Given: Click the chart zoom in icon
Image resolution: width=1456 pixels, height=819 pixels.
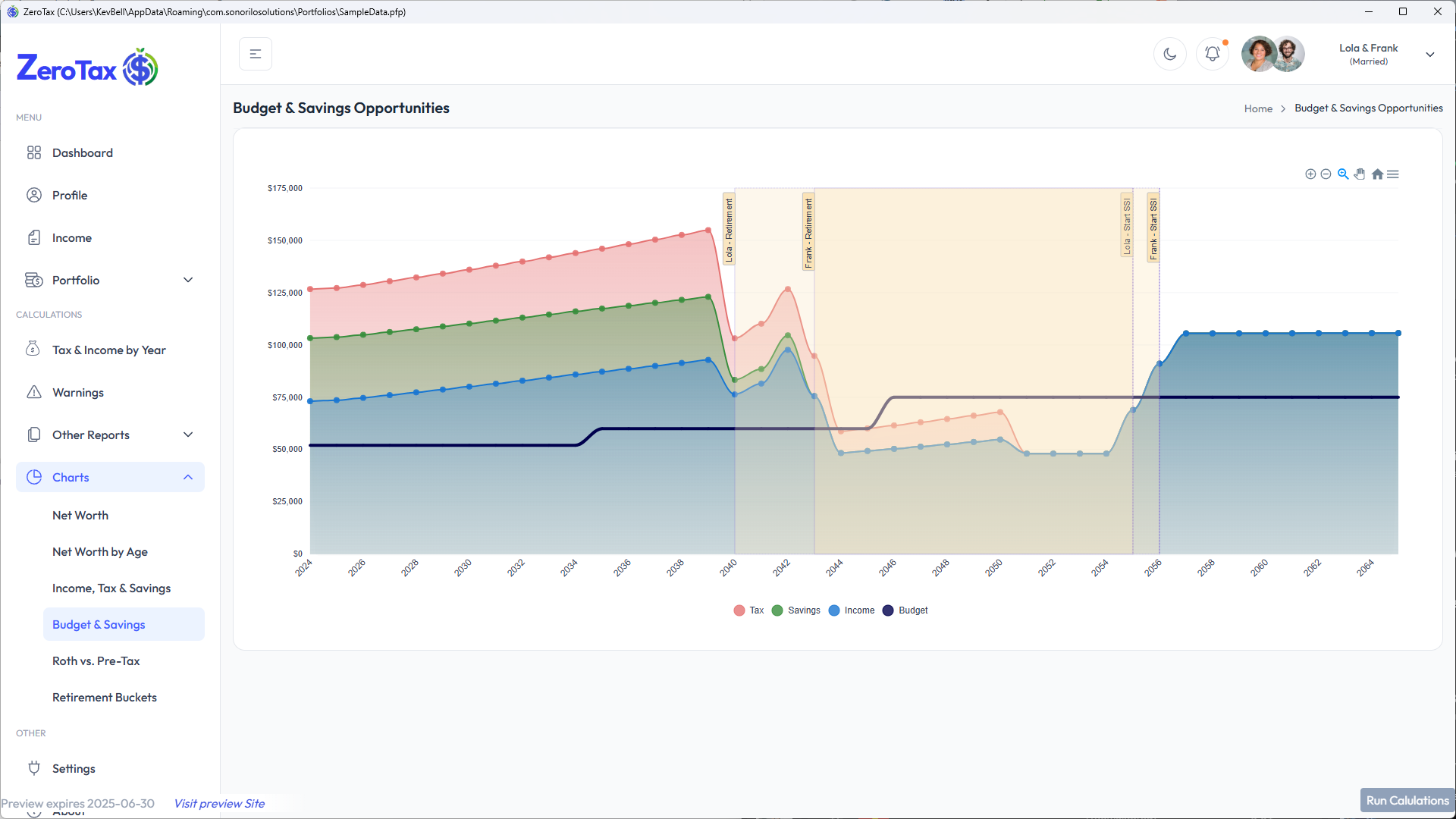Looking at the screenshot, I should coord(1310,174).
